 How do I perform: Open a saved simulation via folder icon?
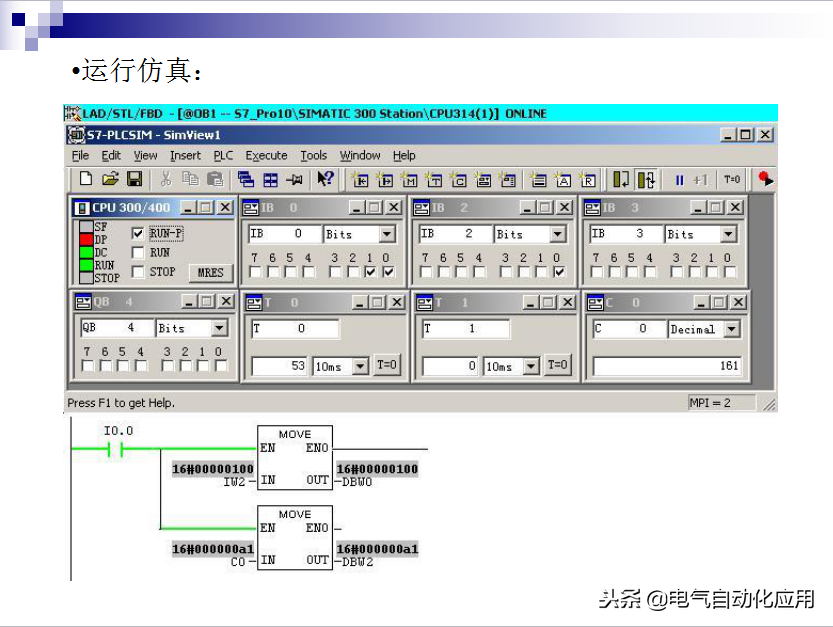110,179
